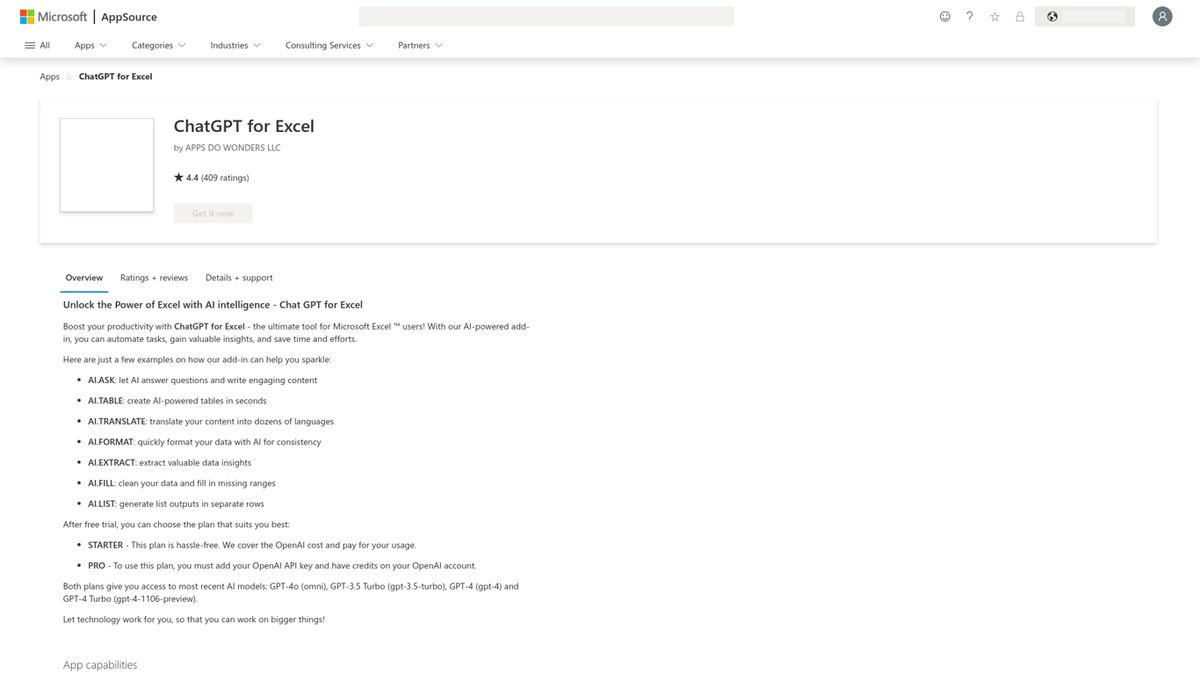This screenshot has width=1200, height=675.
Task: Click the ChatGPT for Excel app logo thumbnail
Action: pyautogui.click(x=107, y=165)
